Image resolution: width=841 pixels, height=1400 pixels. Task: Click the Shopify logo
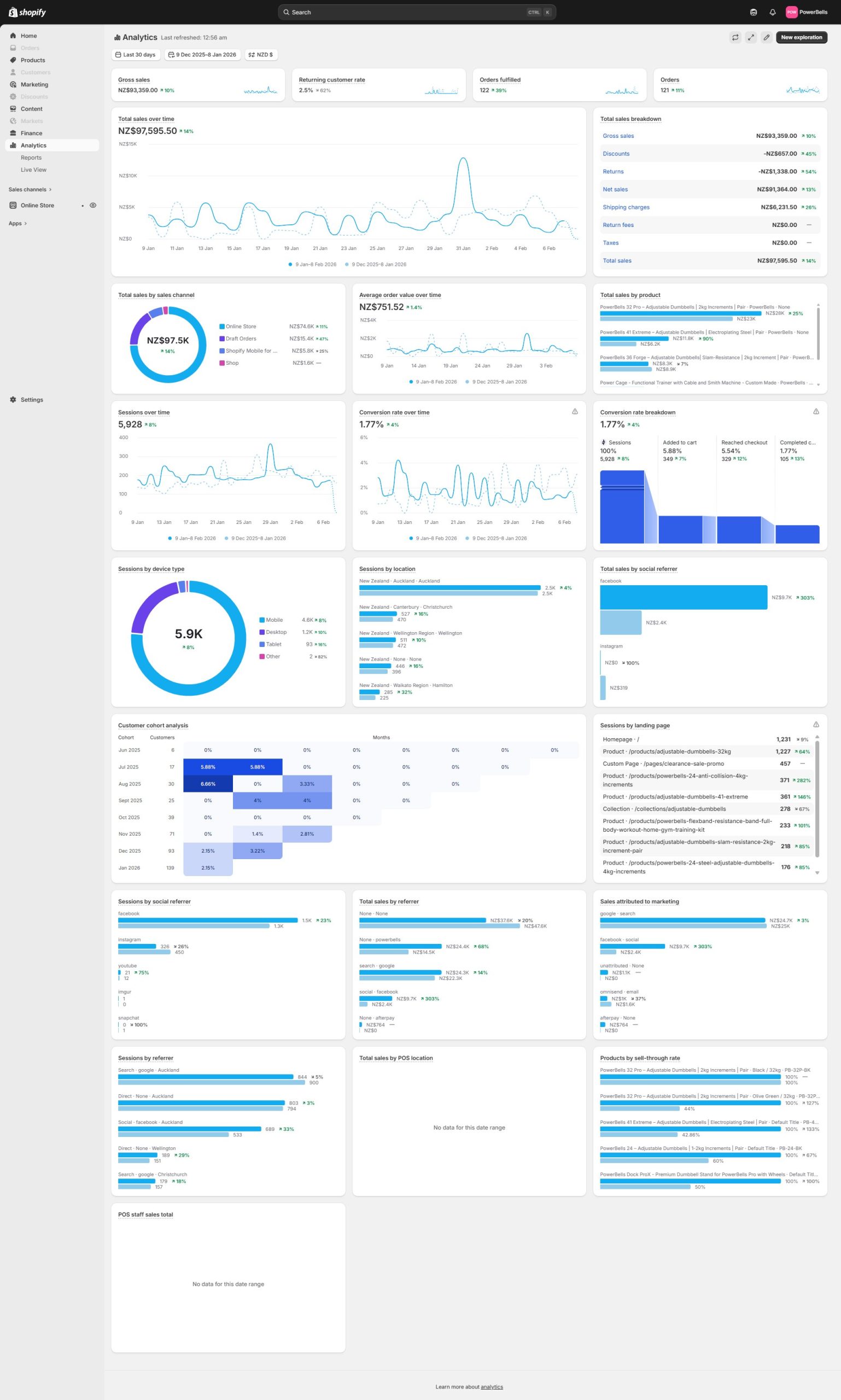(27, 12)
